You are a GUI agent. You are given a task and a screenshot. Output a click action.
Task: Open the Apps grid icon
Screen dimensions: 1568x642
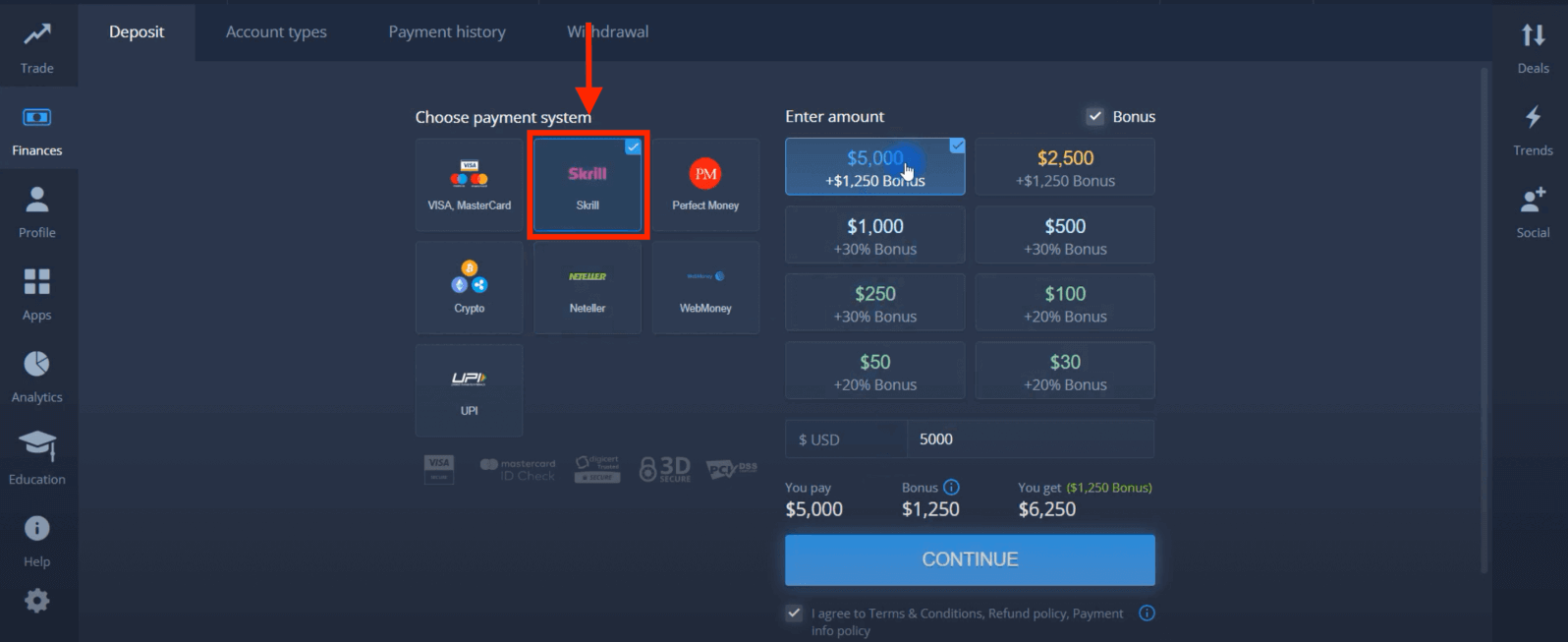[x=37, y=294]
